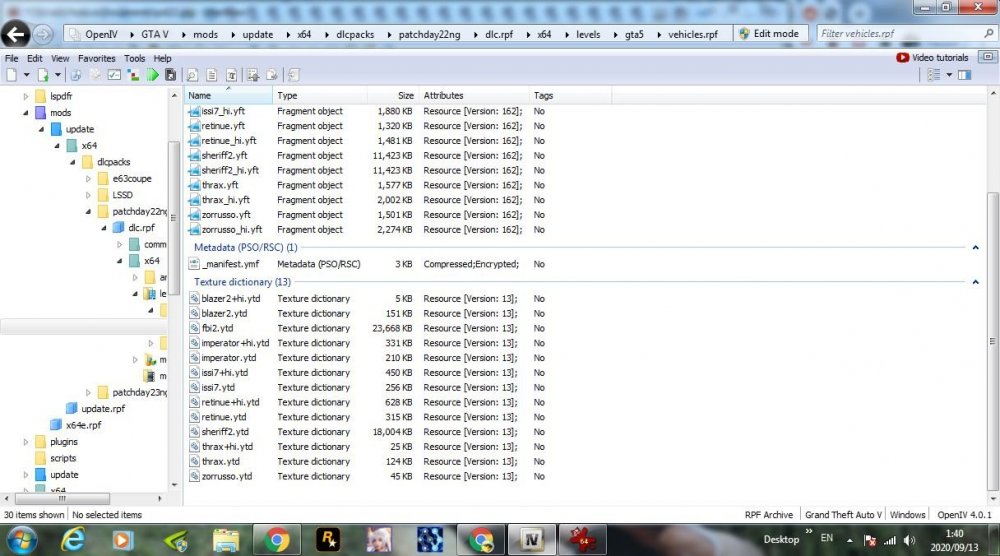This screenshot has height=556, width=1000.
Task: Collapse the Metadata (PSO/RSC) group
Action: (975, 247)
